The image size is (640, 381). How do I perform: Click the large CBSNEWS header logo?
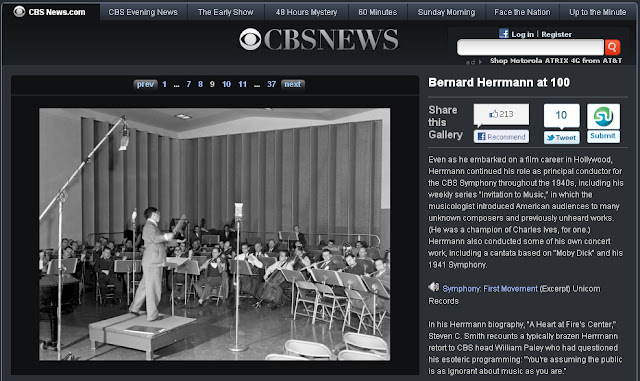[319, 40]
